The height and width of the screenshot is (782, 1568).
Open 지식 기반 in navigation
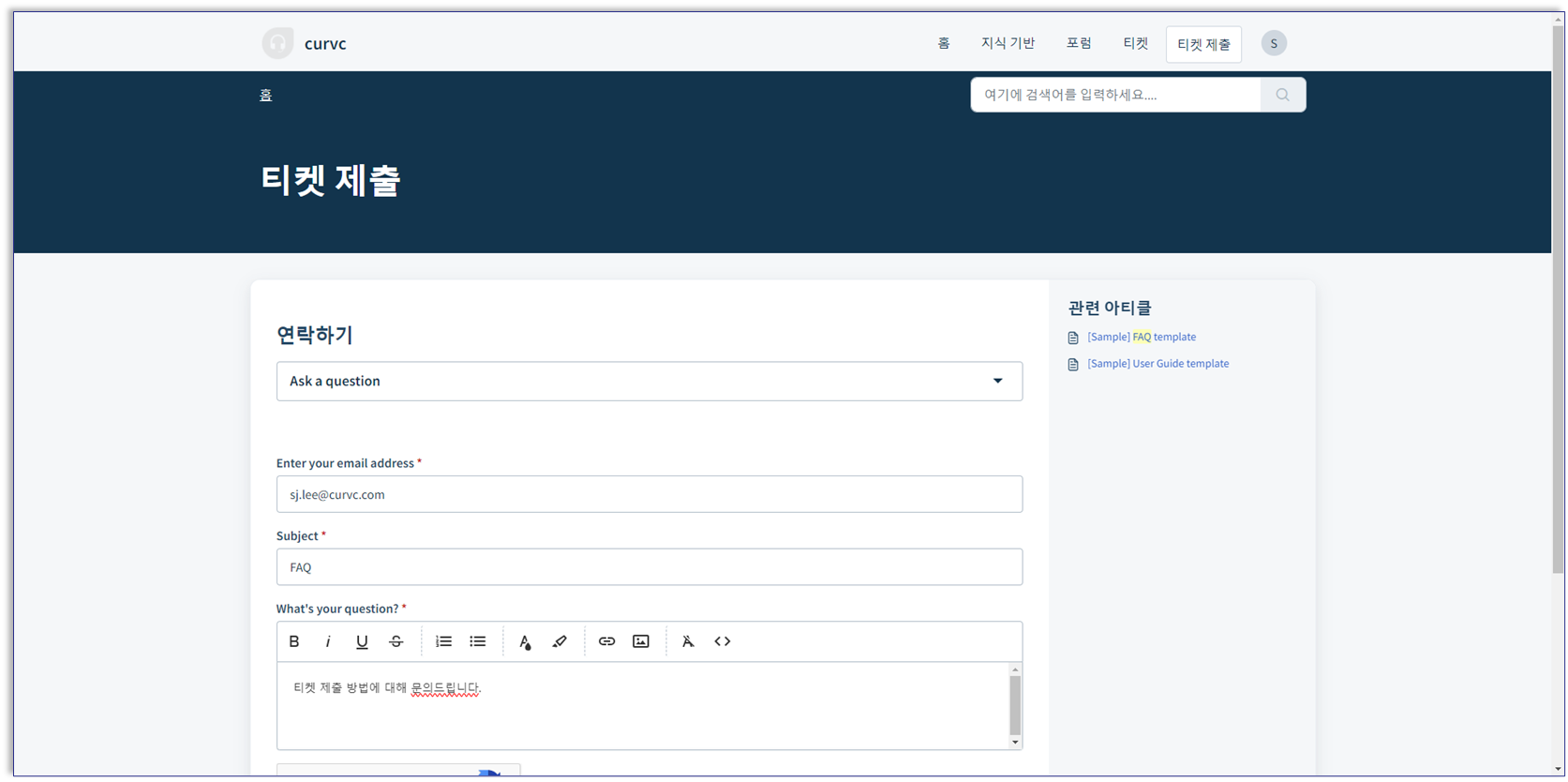(x=1008, y=43)
